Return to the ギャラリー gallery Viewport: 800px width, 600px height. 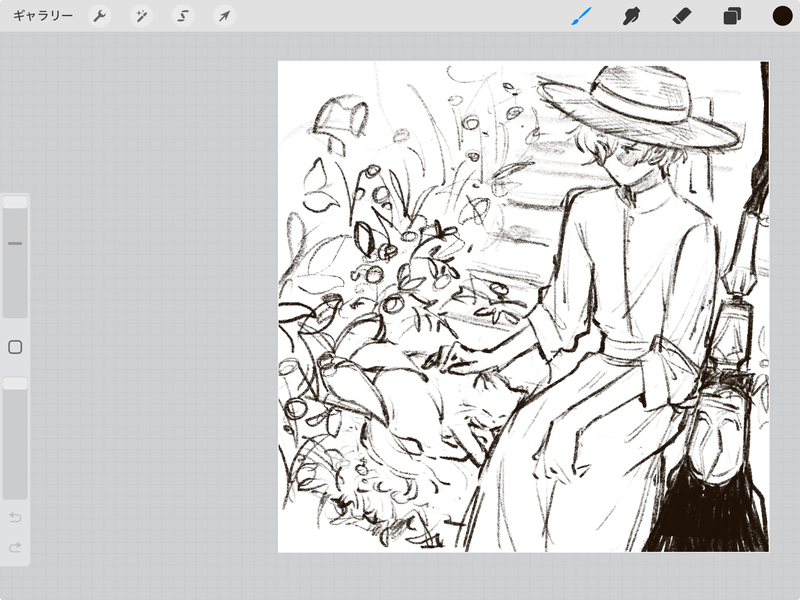pyautogui.click(x=43, y=16)
